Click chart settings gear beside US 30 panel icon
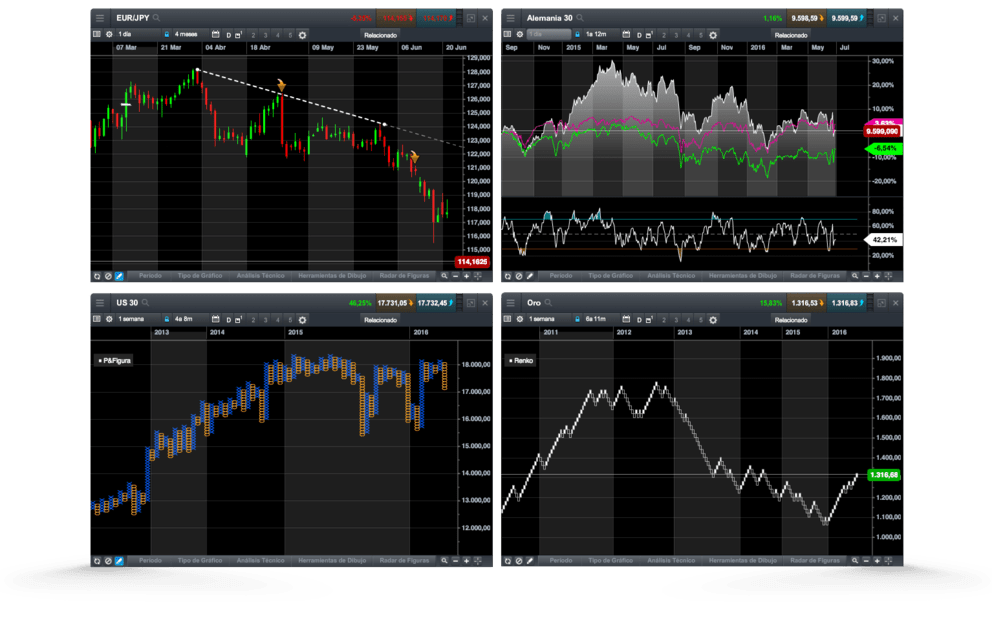The image size is (992, 629). click(109, 320)
